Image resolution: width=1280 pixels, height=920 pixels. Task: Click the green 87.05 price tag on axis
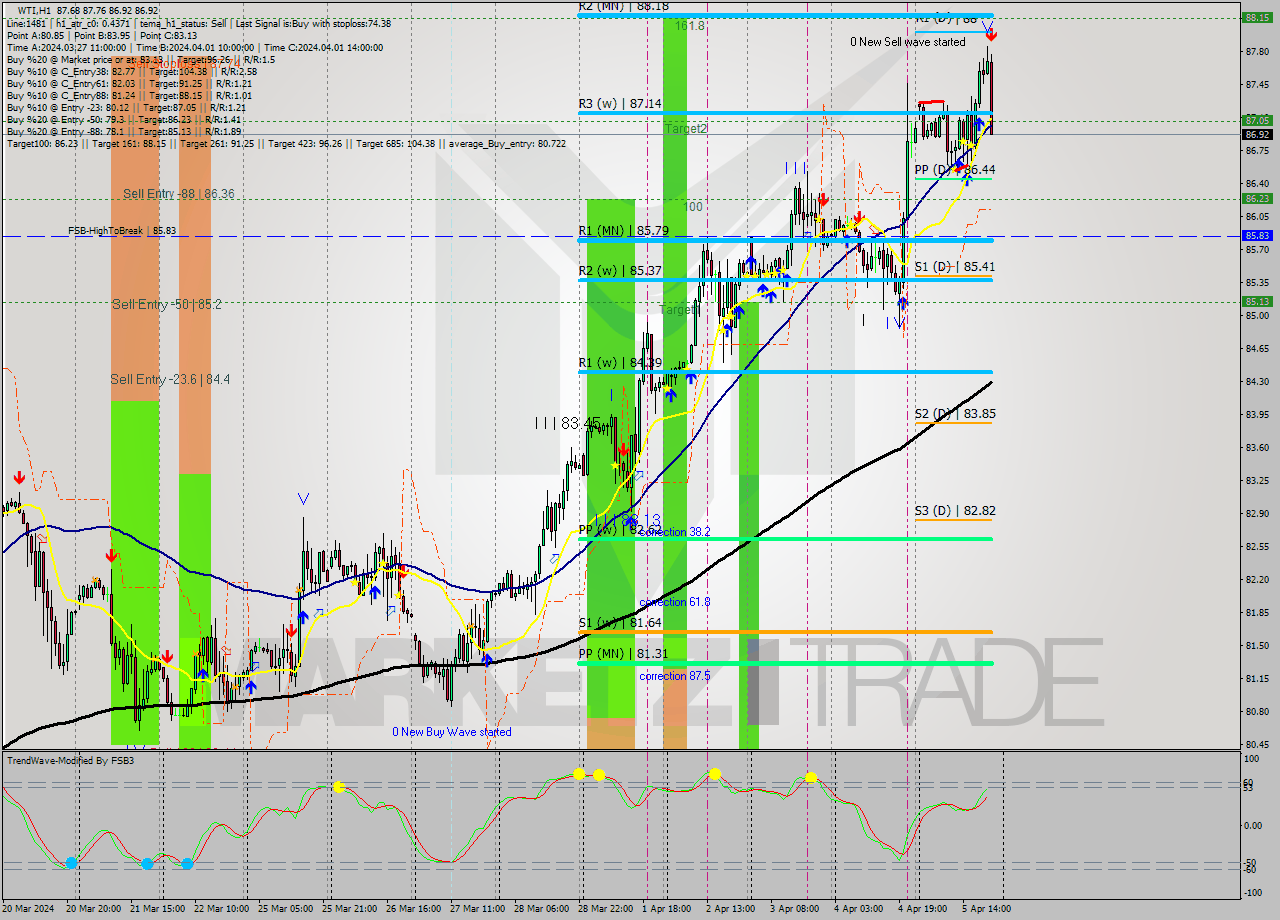click(x=1257, y=120)
